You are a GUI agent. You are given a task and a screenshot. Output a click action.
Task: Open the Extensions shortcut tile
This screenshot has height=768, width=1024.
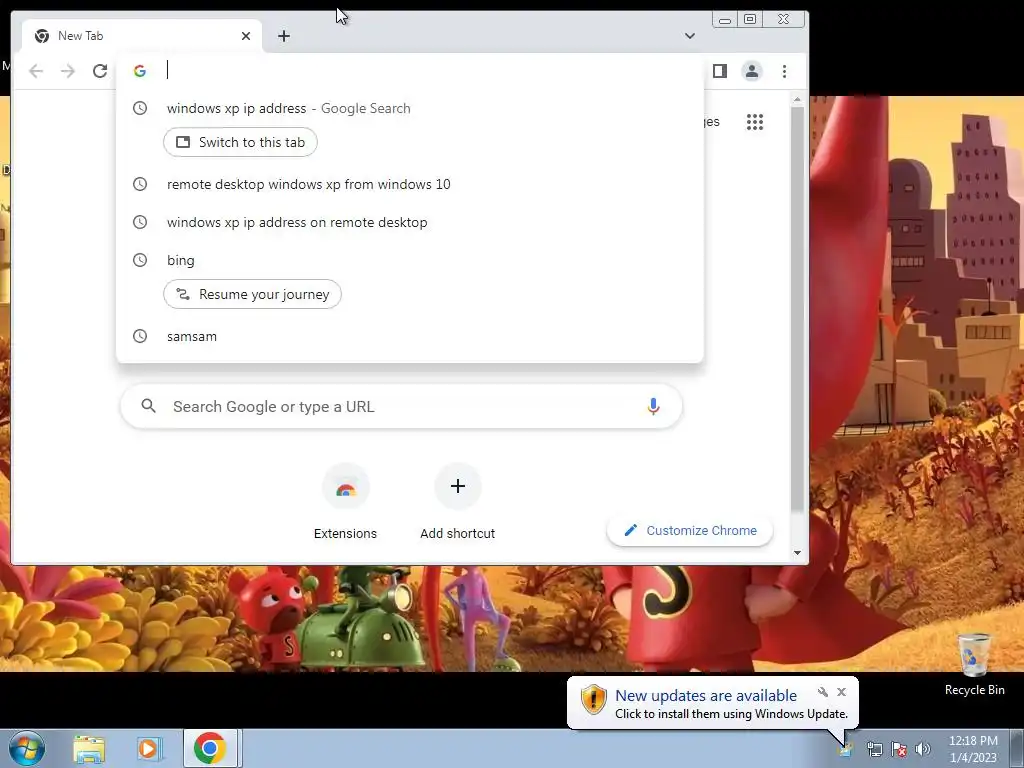[345, 503]
